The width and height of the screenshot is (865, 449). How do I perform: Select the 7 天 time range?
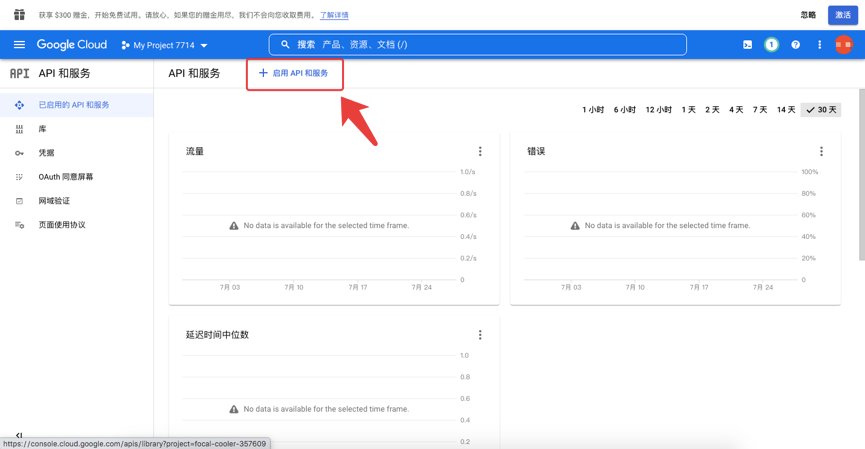tap(760, 110)
